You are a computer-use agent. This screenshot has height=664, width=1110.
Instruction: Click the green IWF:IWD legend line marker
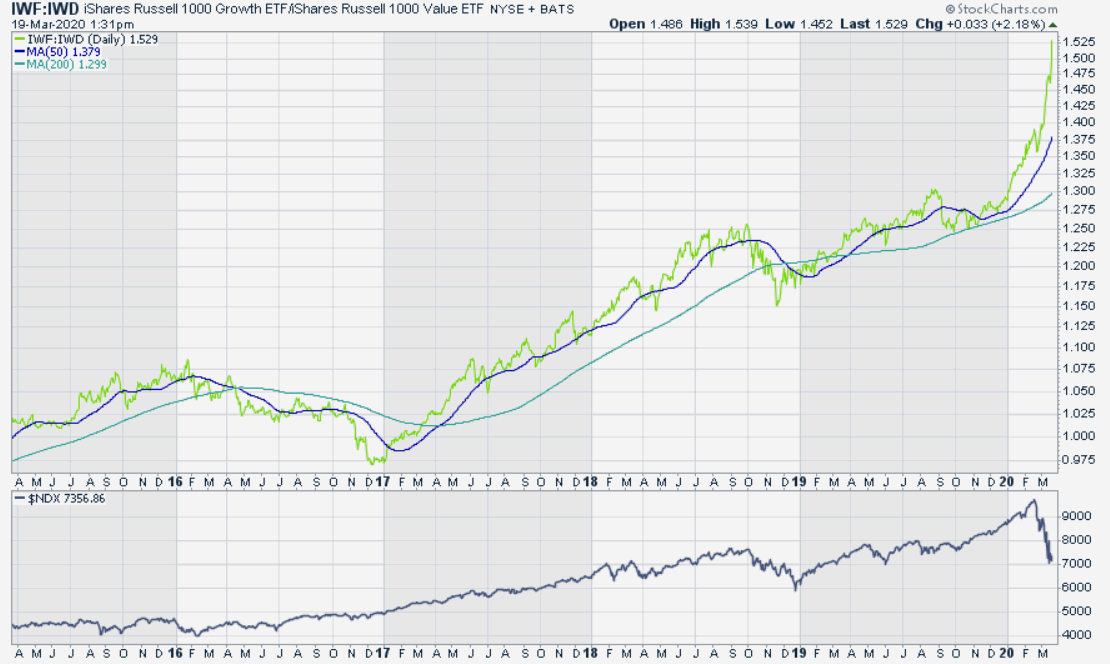click(x=18, y=38)
